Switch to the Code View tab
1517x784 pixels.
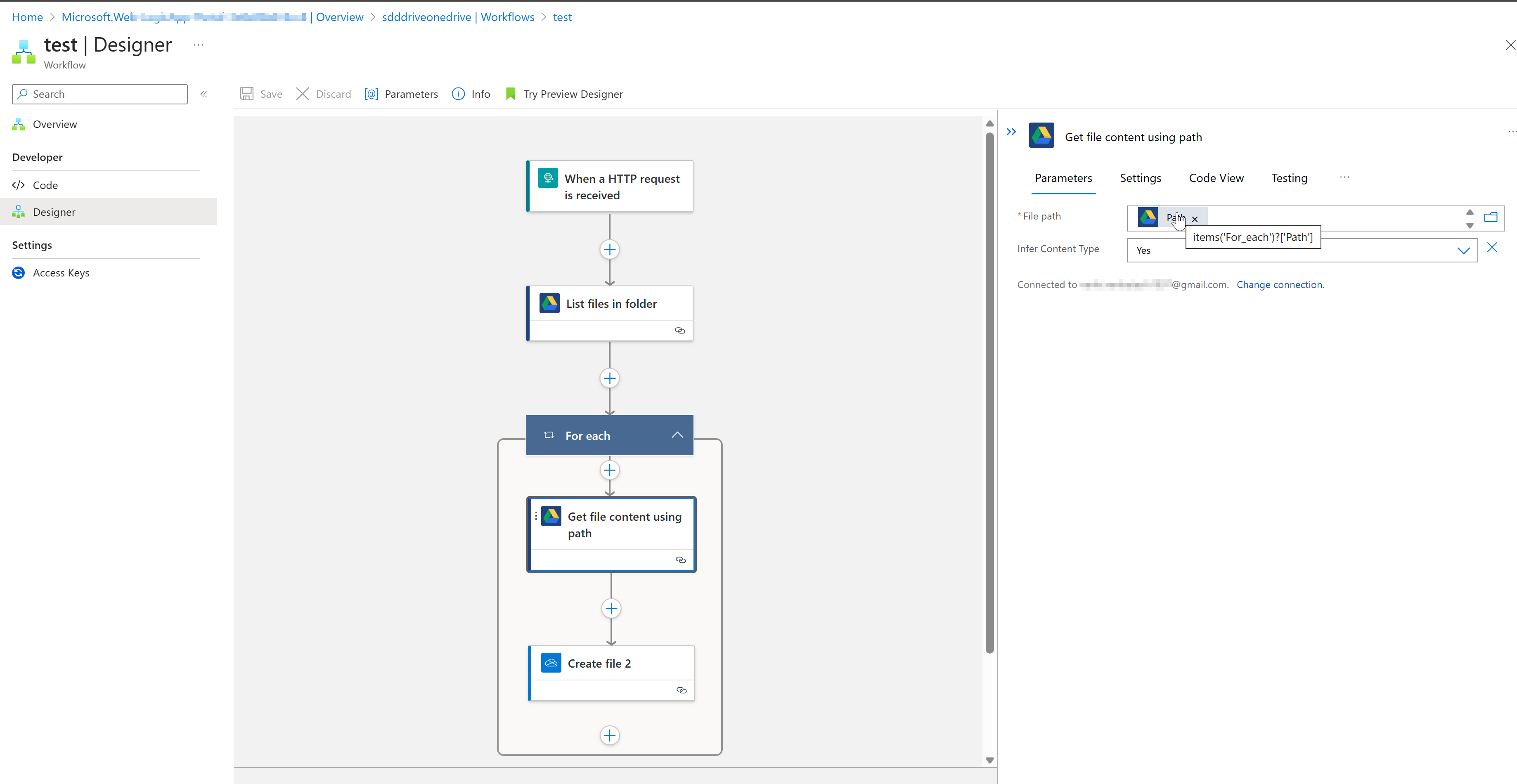point(1216,178)
